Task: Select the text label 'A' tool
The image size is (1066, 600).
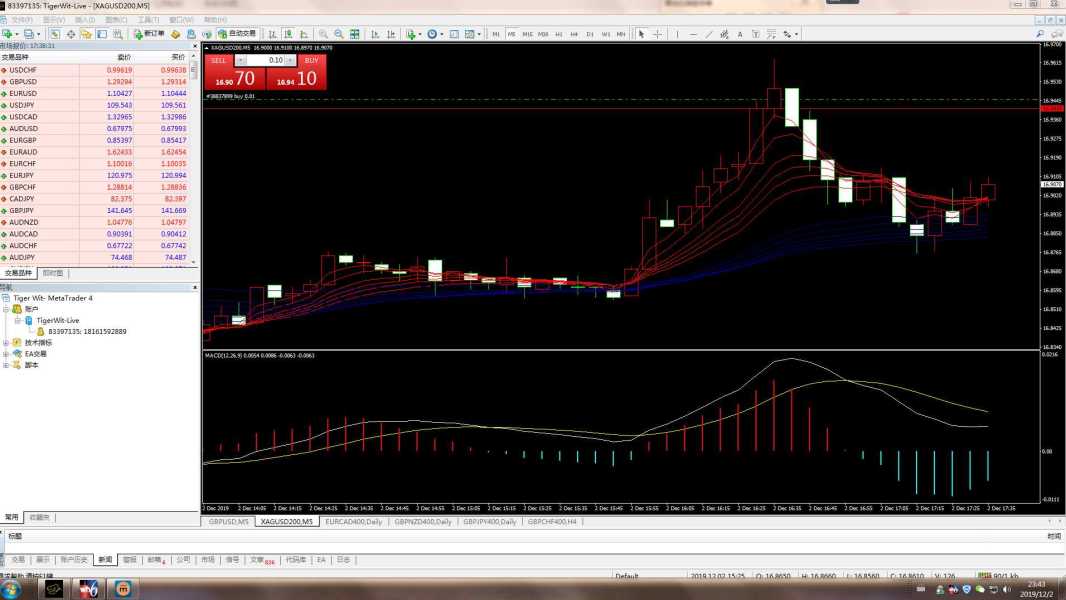Action: click(740, 34)
